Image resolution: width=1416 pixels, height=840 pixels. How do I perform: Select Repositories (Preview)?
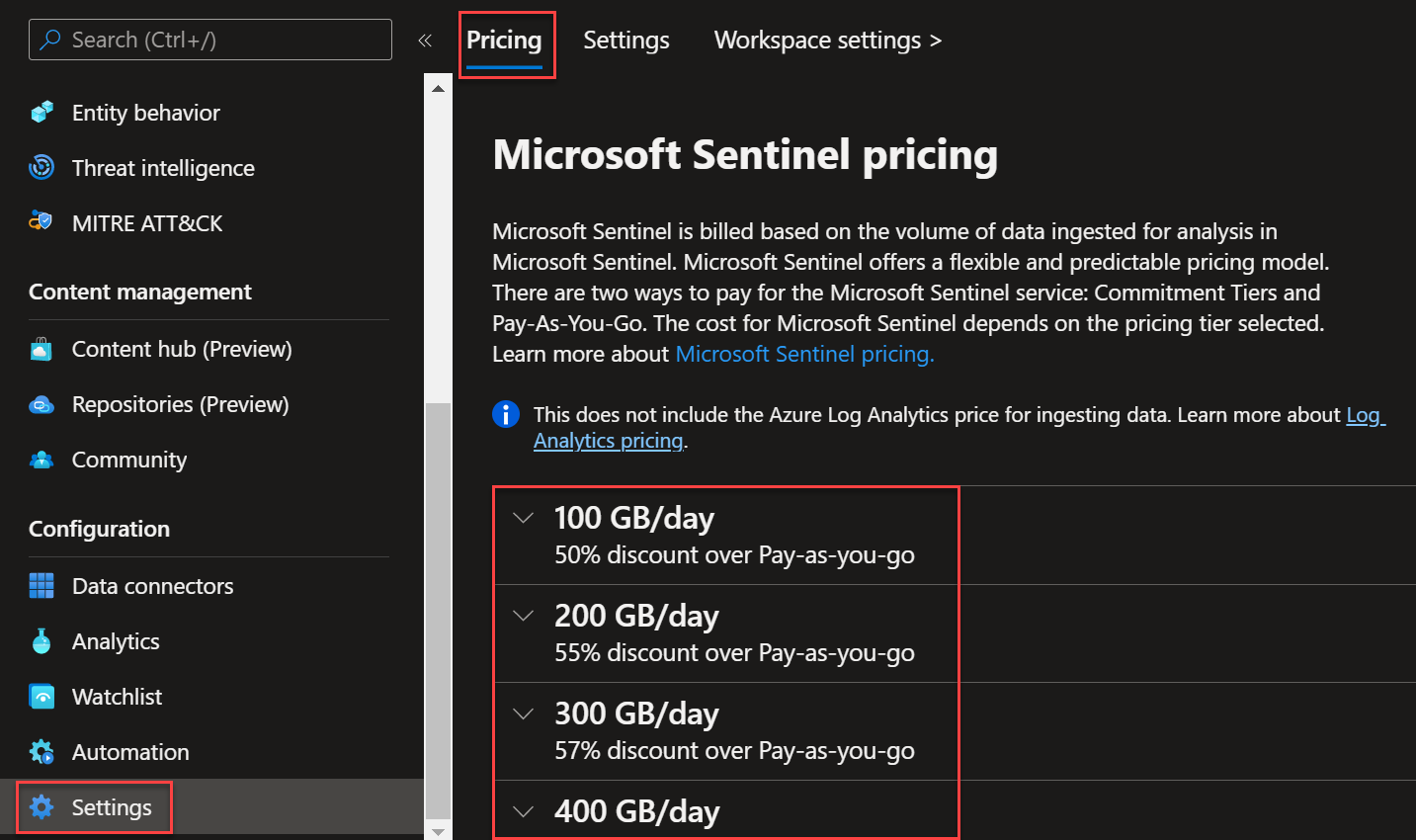tap(179, 403)
